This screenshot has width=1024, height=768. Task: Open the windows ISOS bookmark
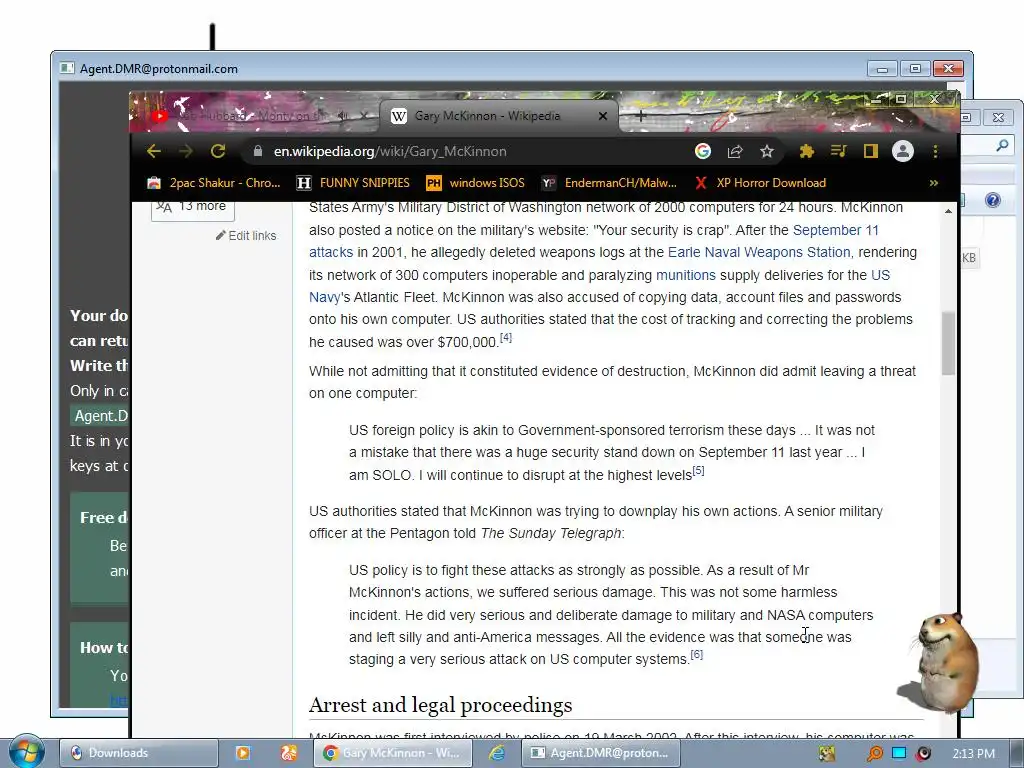pyautogui.click(x=475, y=183)
